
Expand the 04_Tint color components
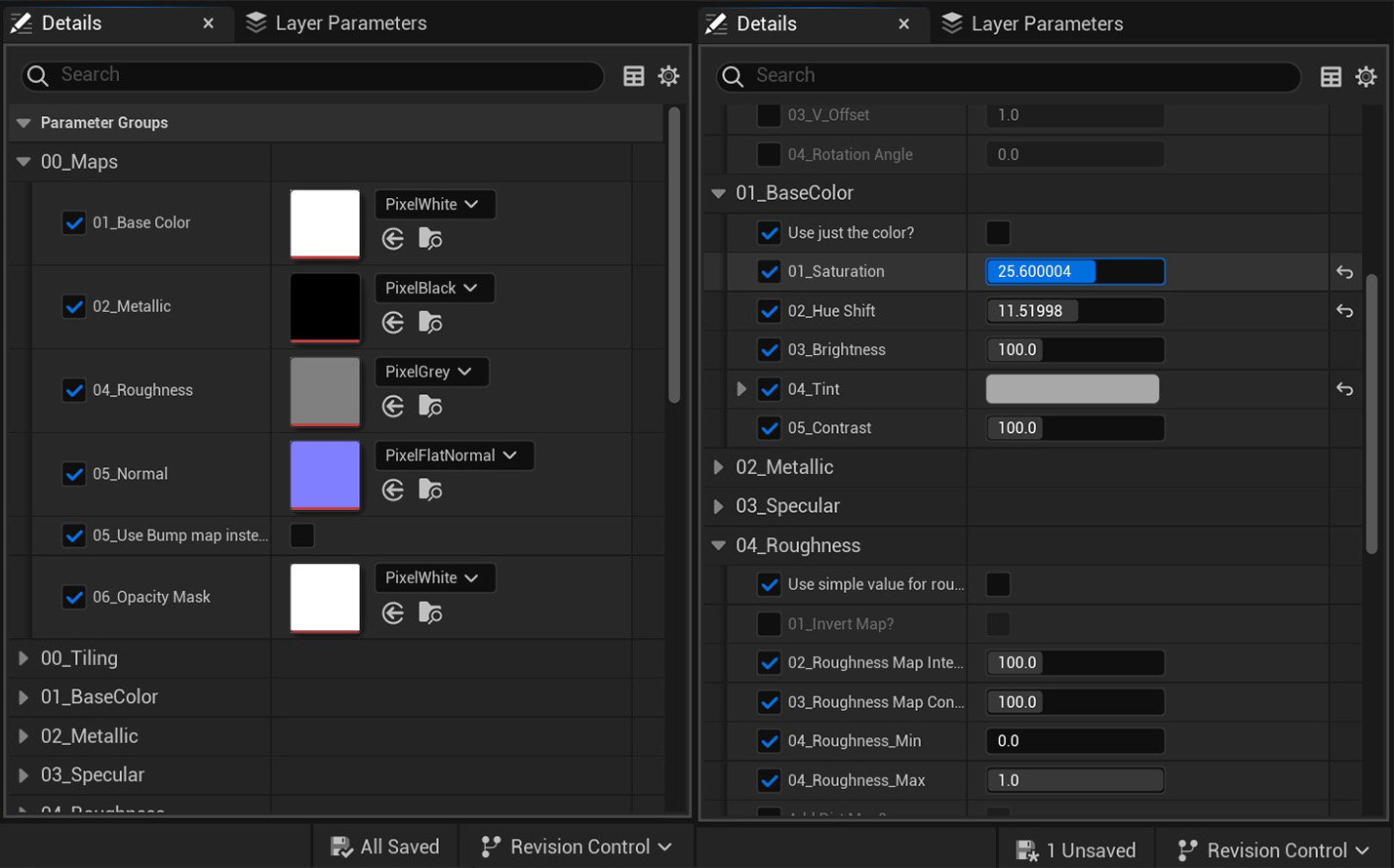[x=741, y=389]
